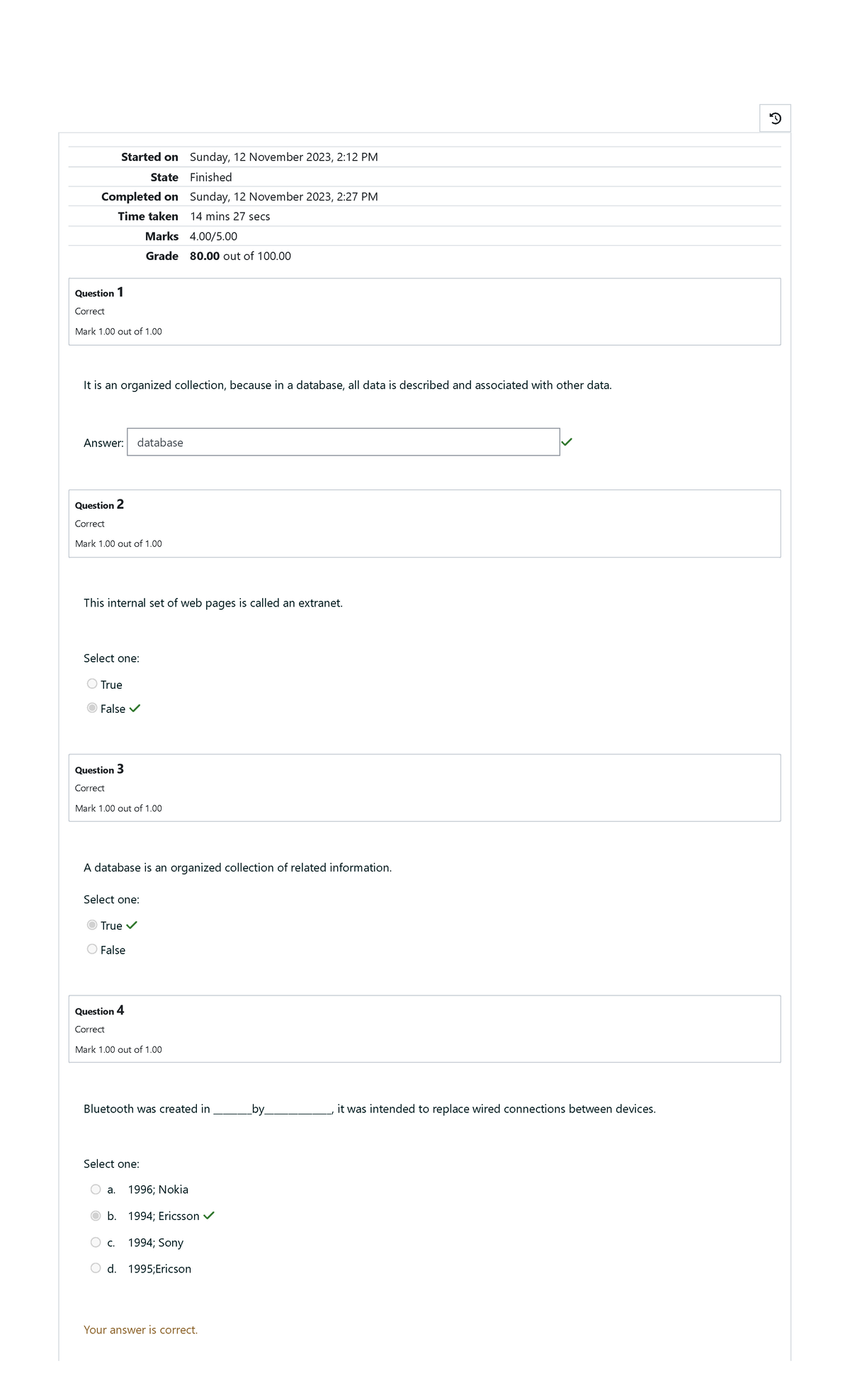
Task: Click the history clock icon button
Action: click(775, 118)
